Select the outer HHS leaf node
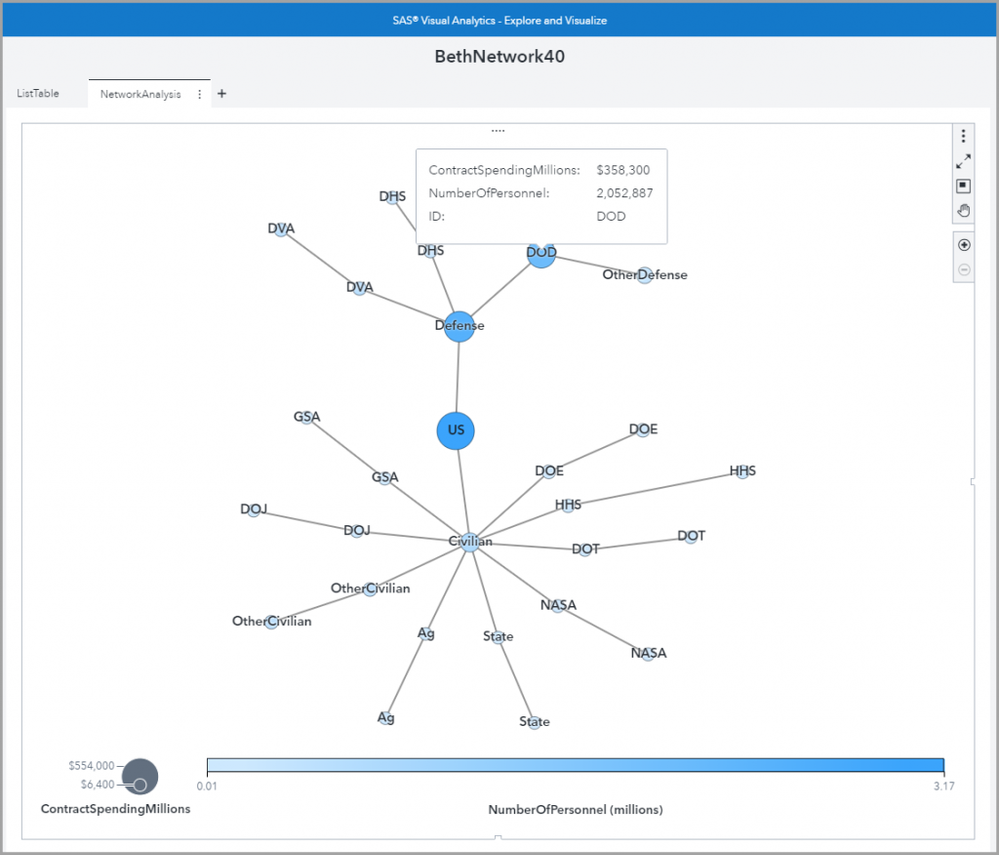Image resolution: width=999 pixels, height=855 pixels. point(742,471)
